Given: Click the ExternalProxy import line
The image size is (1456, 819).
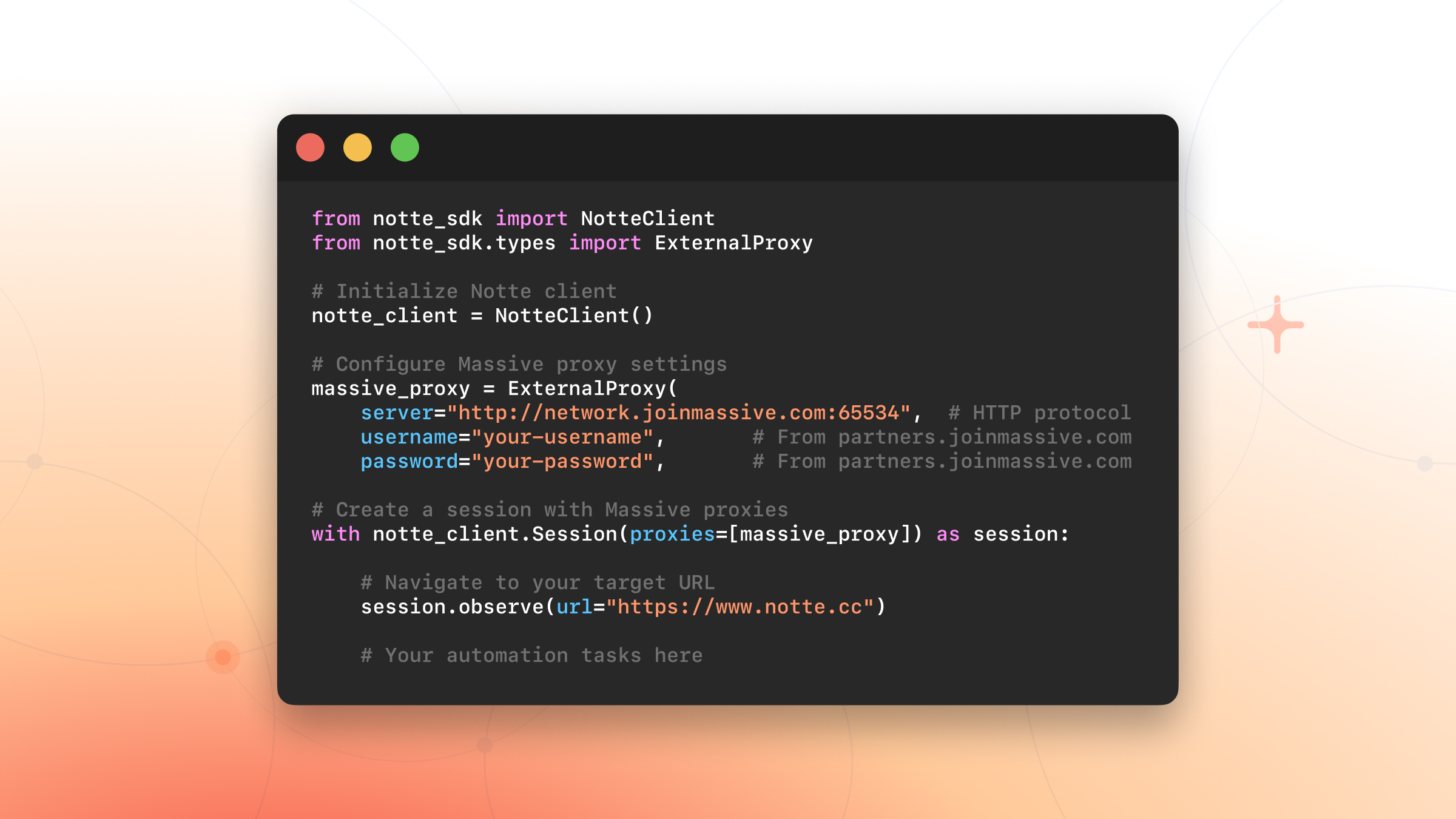Looking at the screenshot, I should pos(561,243).
